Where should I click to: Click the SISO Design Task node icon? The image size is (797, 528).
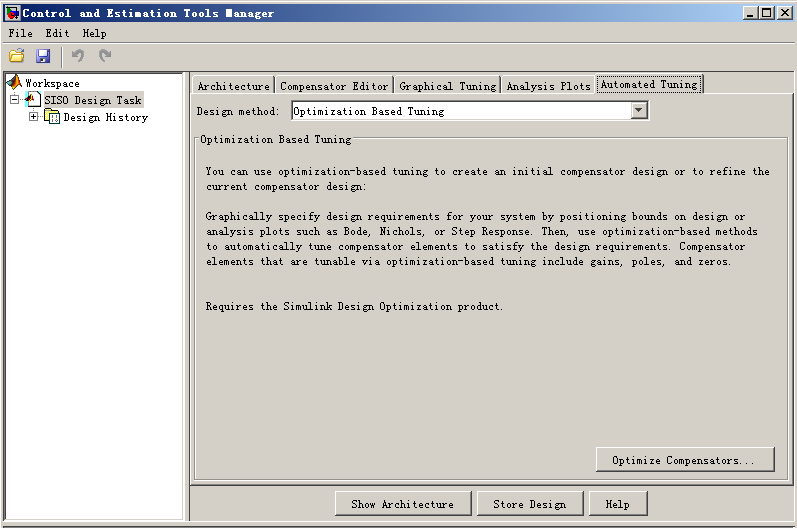pyautogui.click(x=33, y=100)
